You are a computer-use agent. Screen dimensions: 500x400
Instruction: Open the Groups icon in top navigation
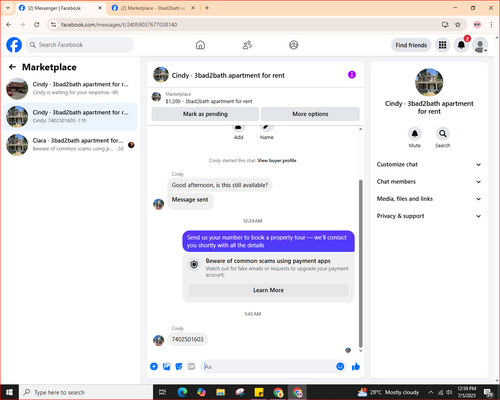[294, 45]
